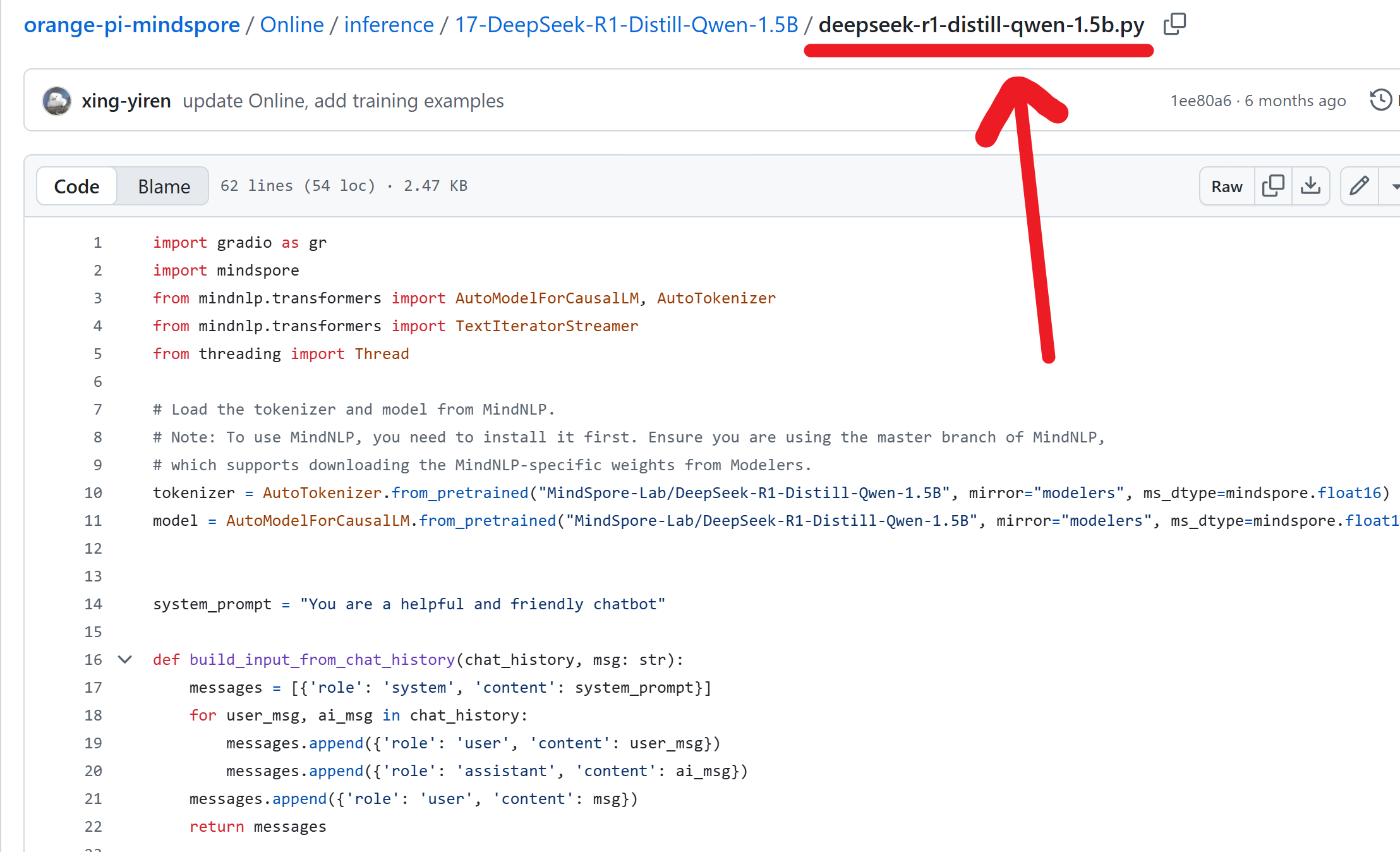
Task: Open the 17-DeepSeek-R1-Distill-Qwen-1.5B folder breadcrumb
Action: point(627,25)
